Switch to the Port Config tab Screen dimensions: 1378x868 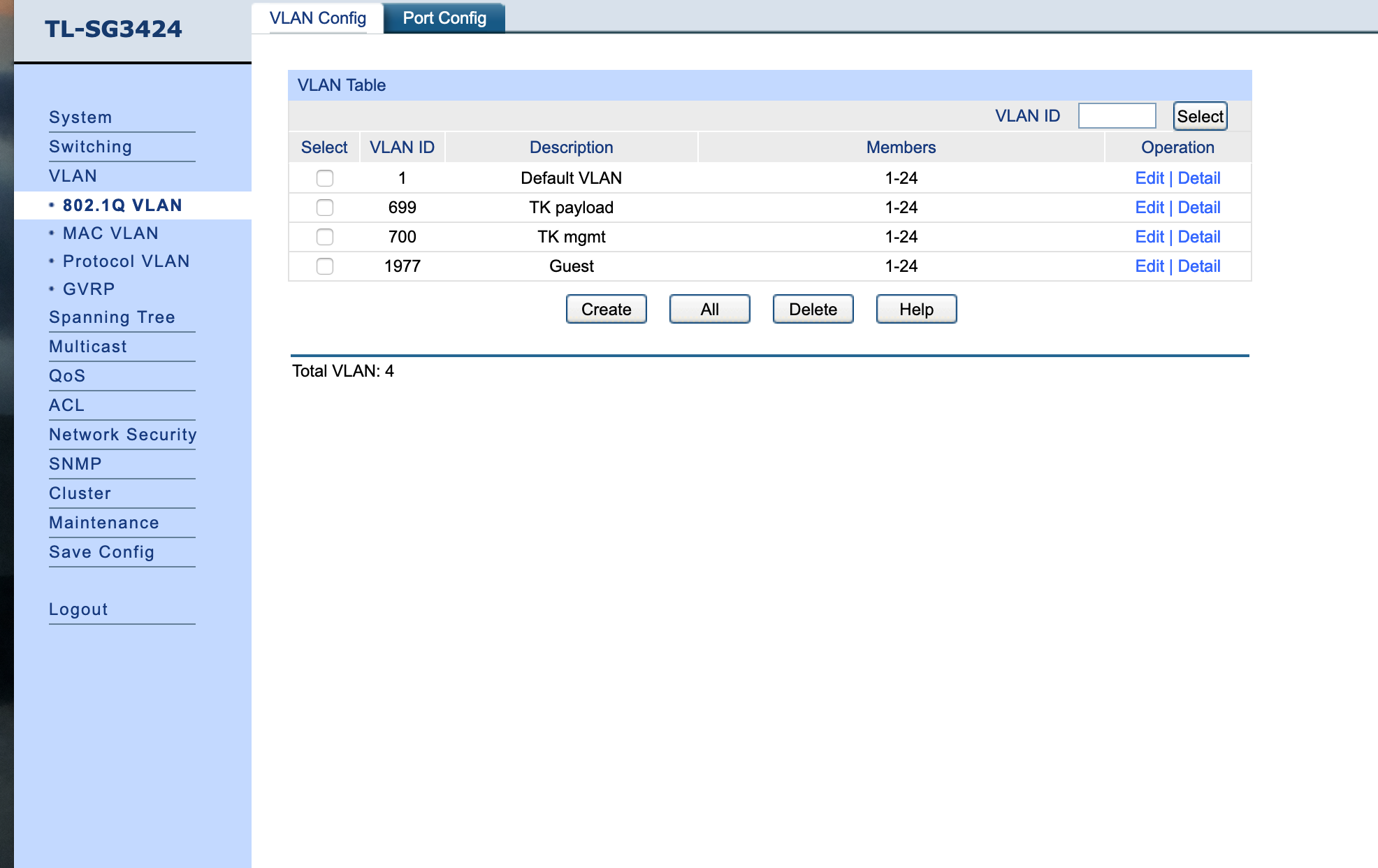point(444,18)
